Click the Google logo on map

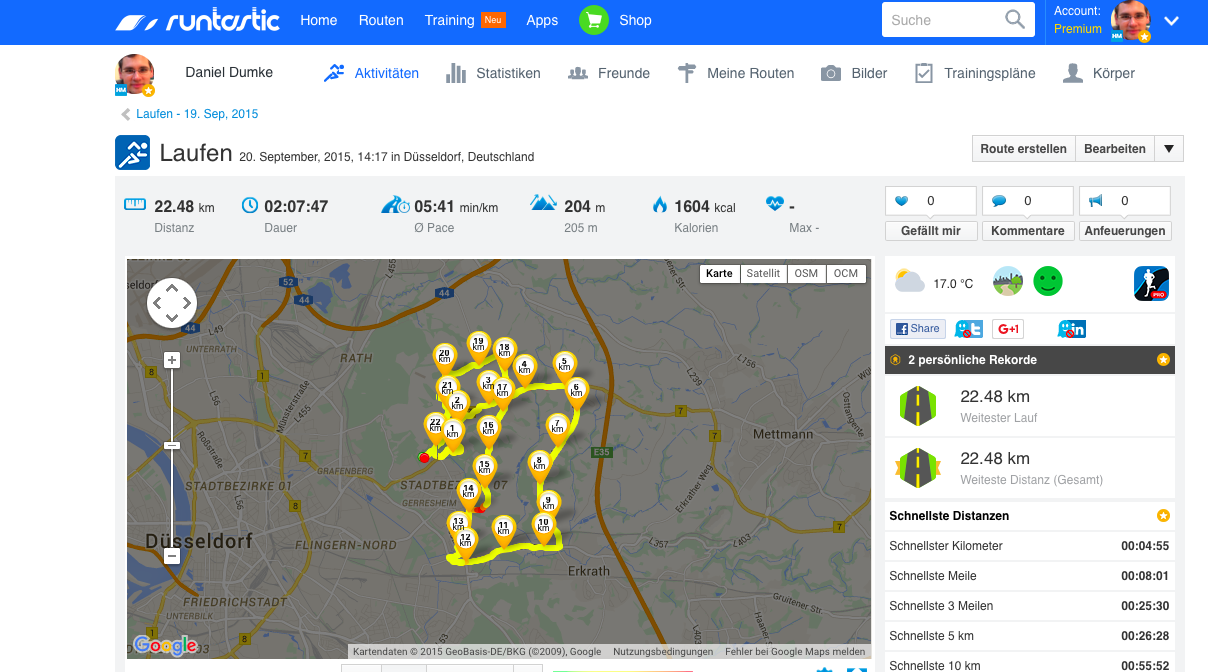pos(165,645)
